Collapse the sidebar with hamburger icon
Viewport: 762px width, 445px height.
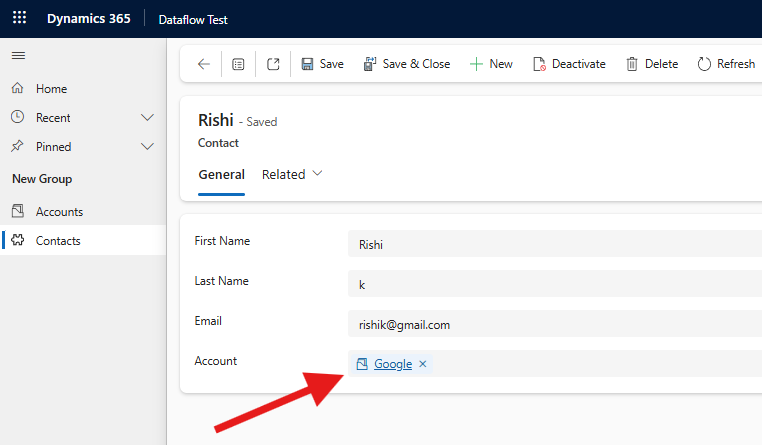18,55
